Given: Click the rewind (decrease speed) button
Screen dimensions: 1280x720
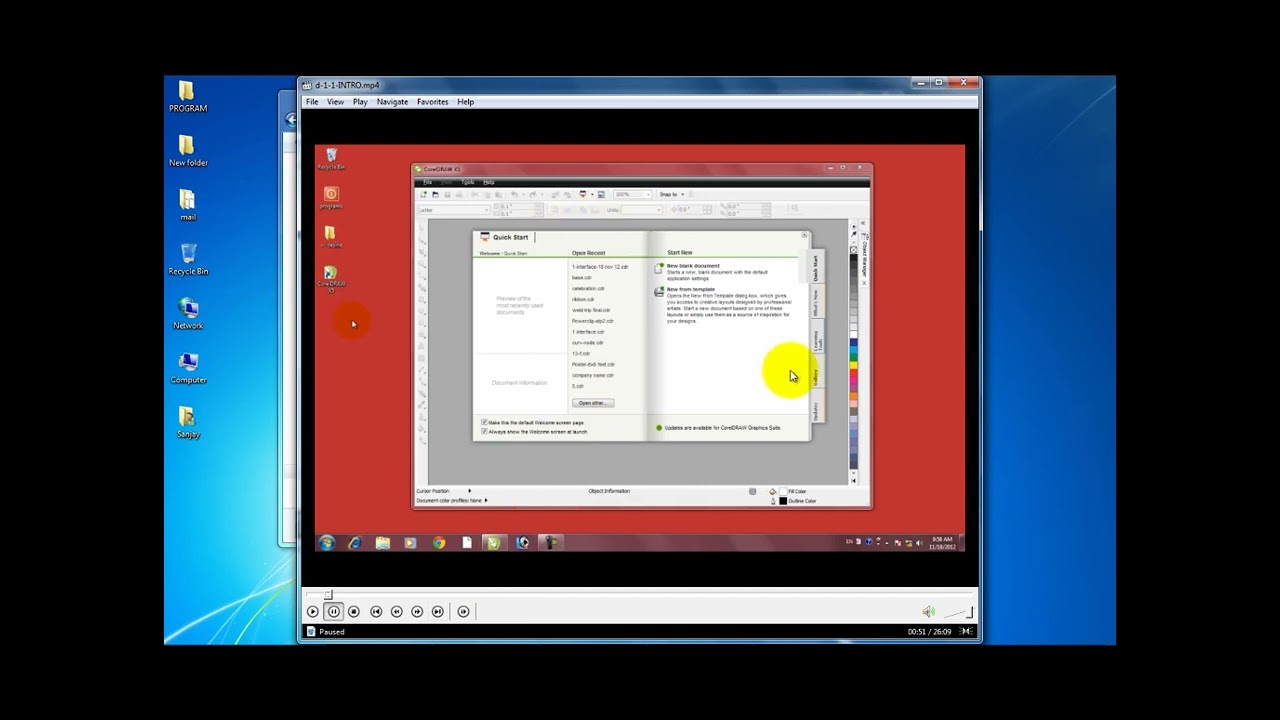Looking at the screenshot, I should 397,611.
